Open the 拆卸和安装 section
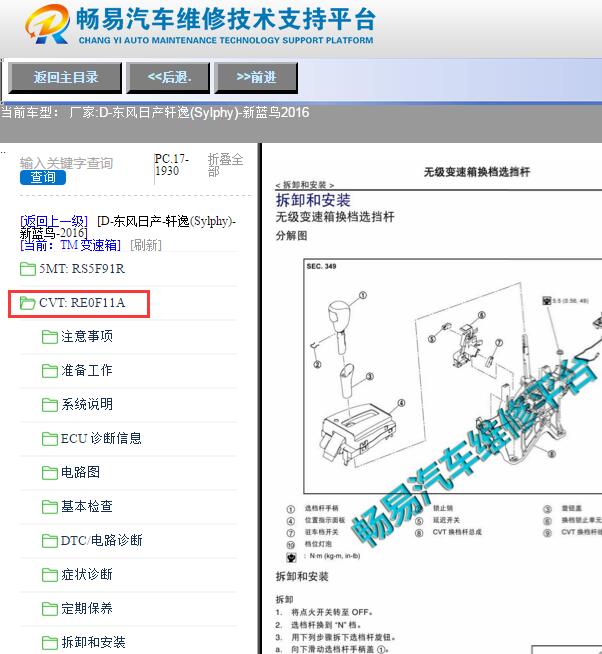Viewport: 602px width, 654px height. 93,642
